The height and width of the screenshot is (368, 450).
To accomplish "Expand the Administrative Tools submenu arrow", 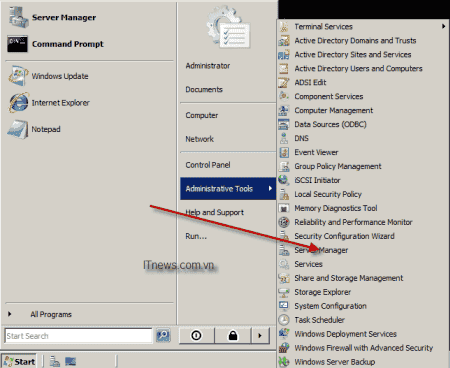I will (270, 188).
